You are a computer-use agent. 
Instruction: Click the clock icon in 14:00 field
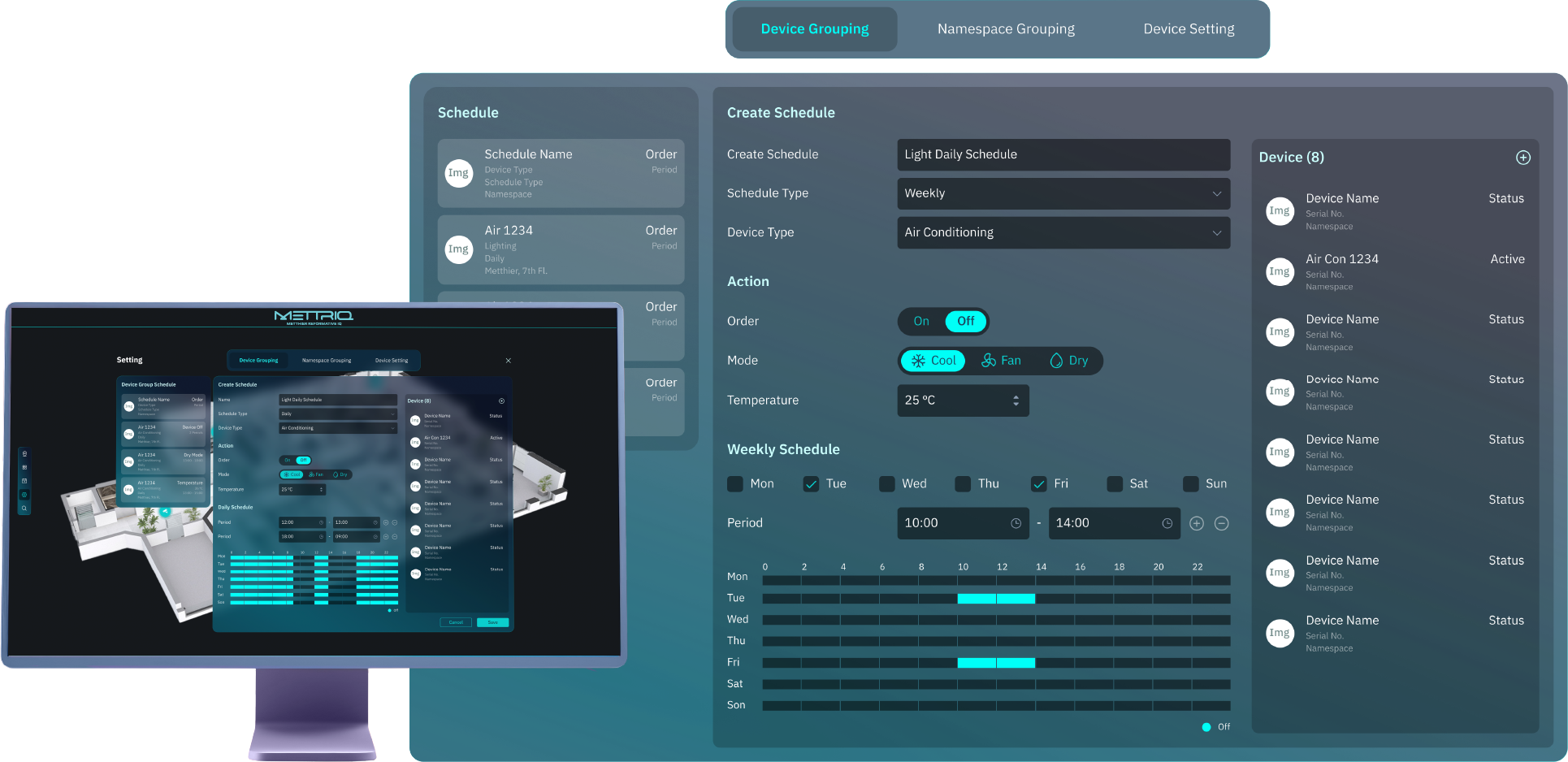(x=1167, y=524)
